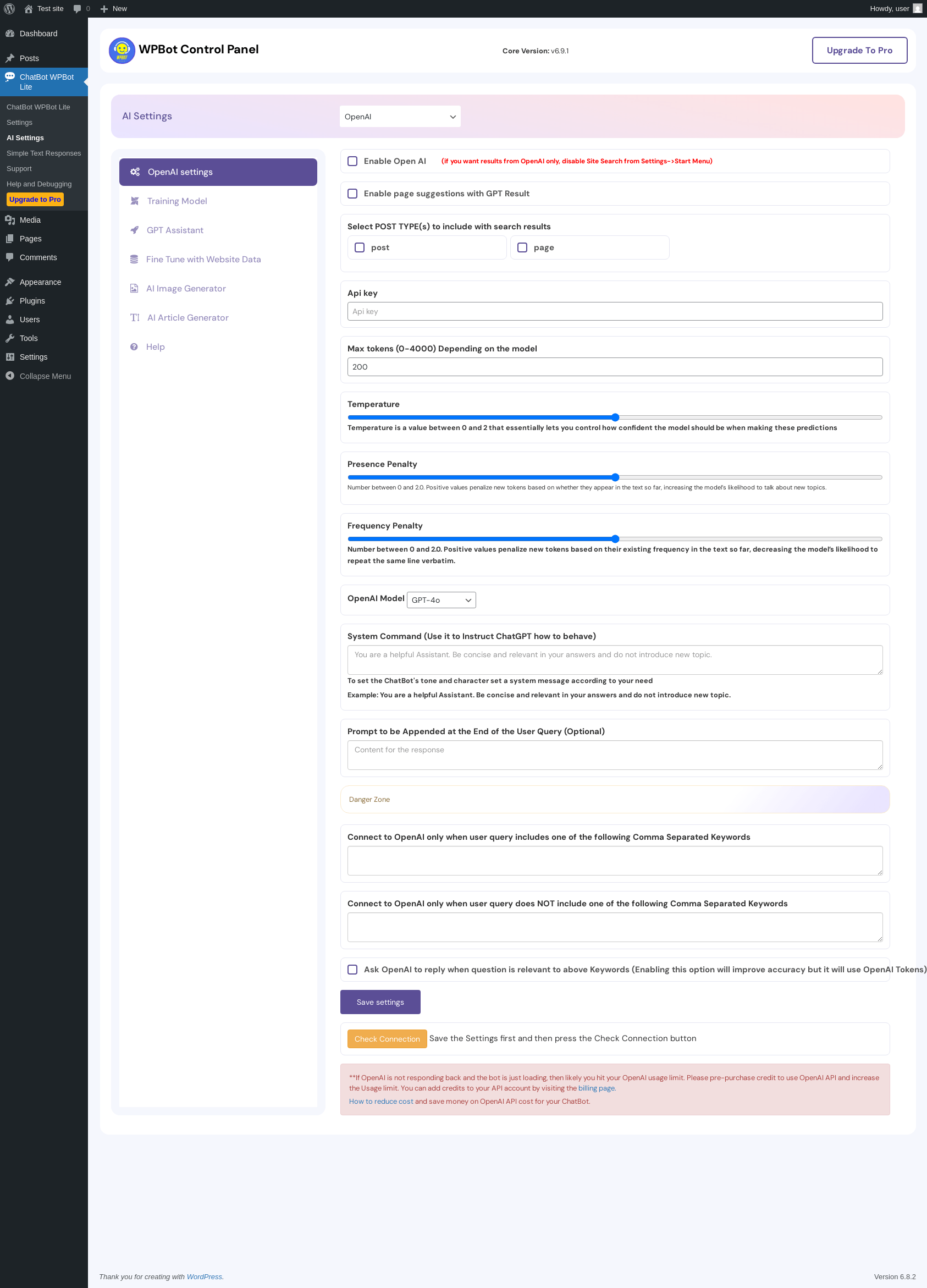The image size is (927, 1288).
Task: Open AI Article Generator section
Action: pyautogui.click(x=188, y=317)
